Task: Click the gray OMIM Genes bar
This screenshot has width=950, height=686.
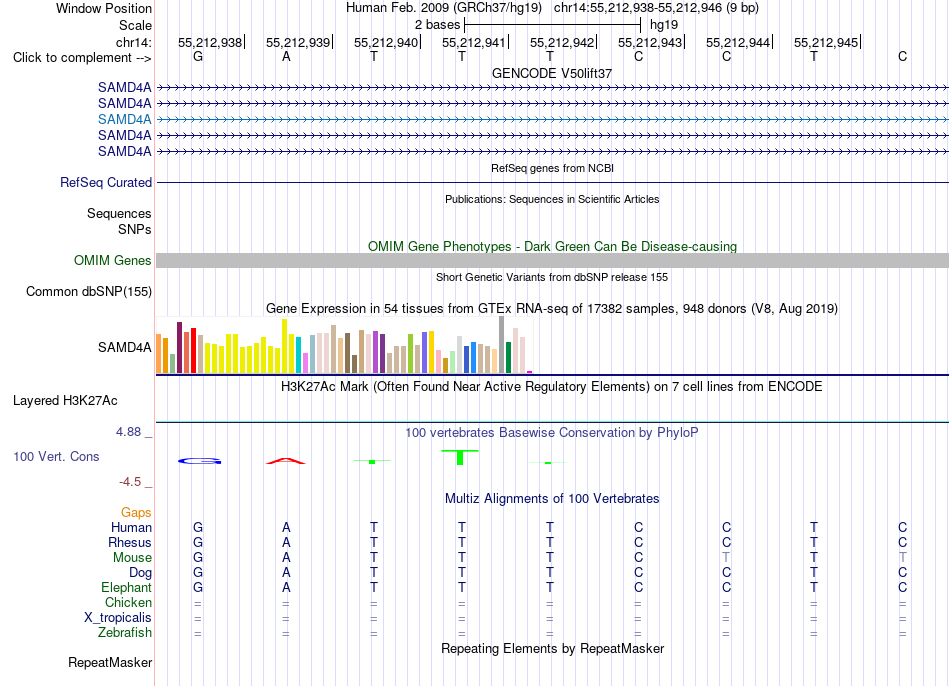Action: click(552, 261)
